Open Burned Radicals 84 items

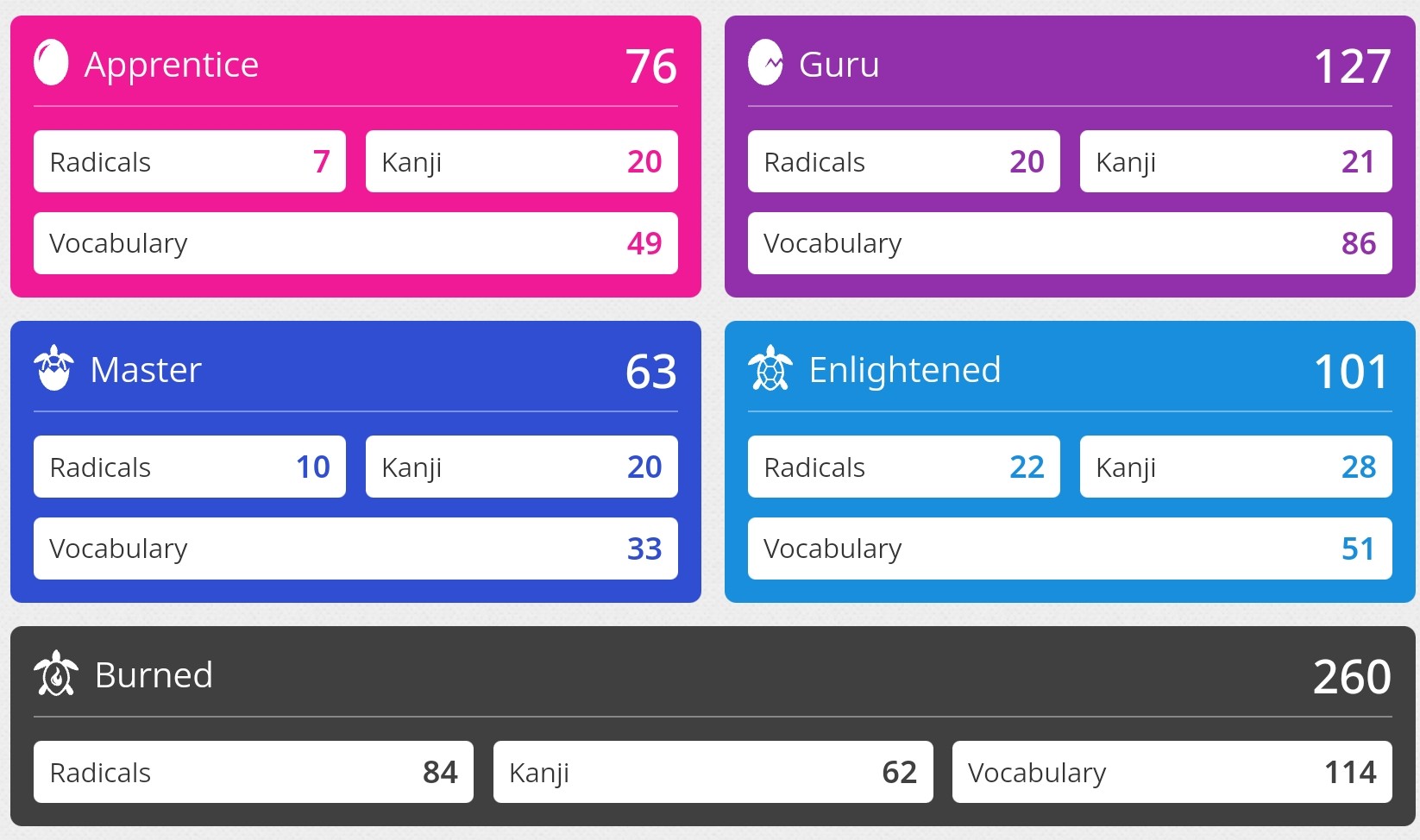(x=254, y=772)
